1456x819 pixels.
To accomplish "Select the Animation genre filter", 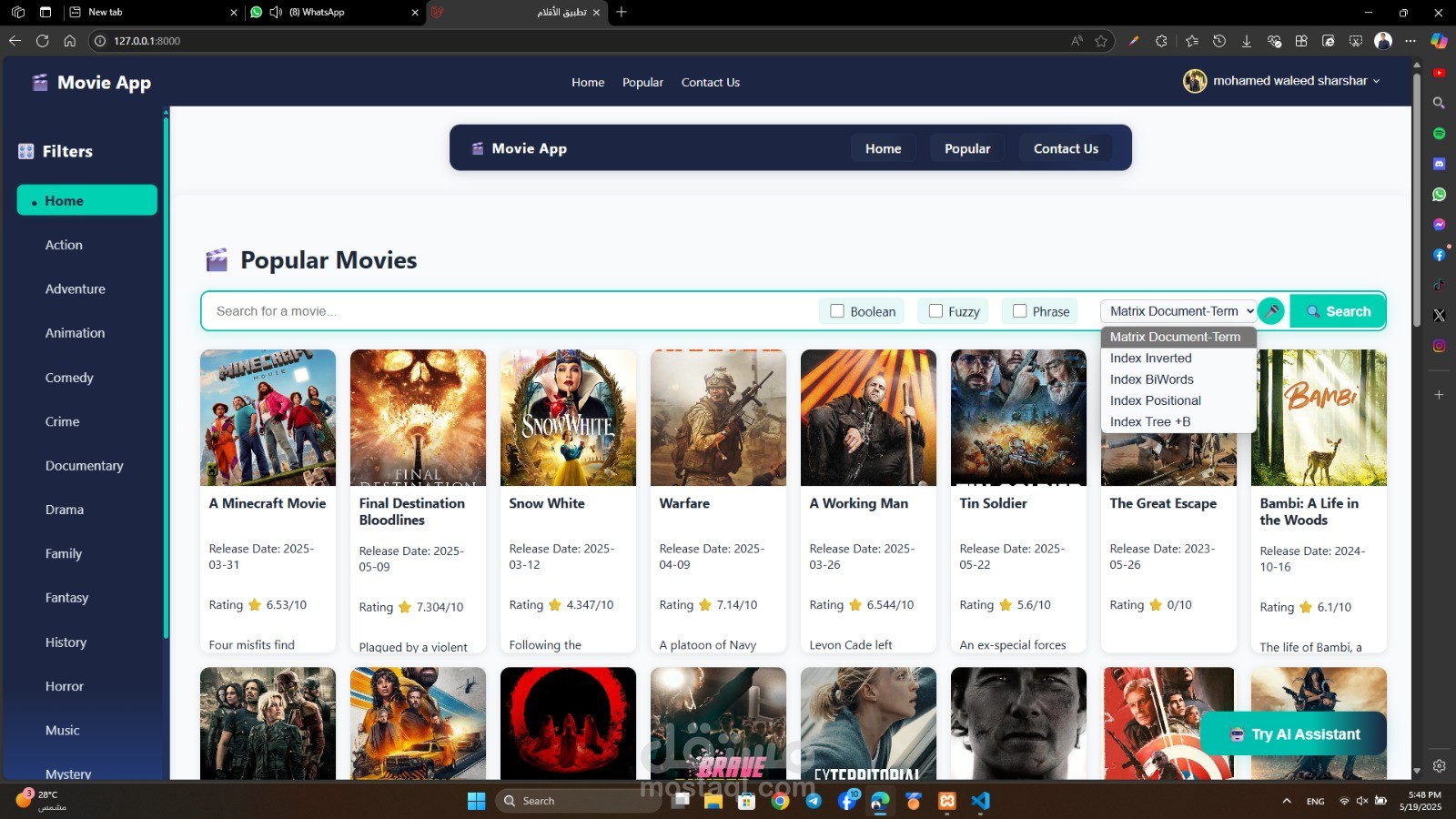I will (75, 333).
